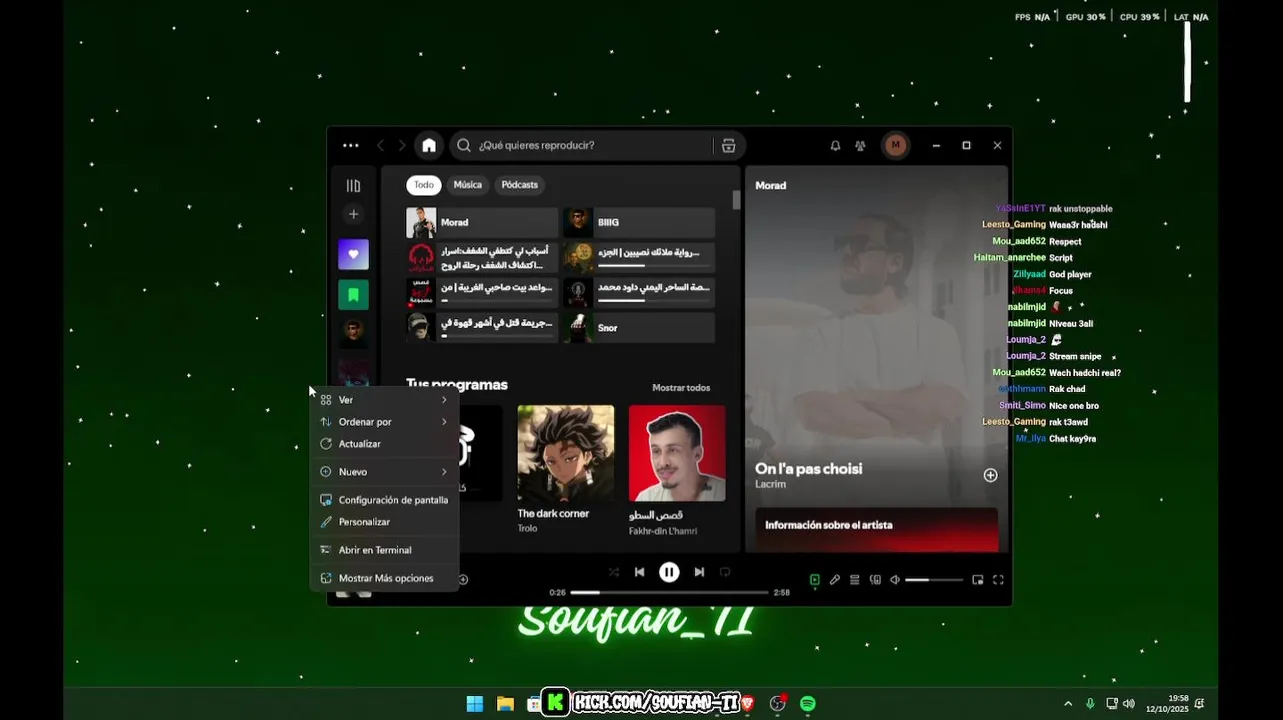Open the BIIIG shortcut tile

pyautogui.click(x=639, y=222)
